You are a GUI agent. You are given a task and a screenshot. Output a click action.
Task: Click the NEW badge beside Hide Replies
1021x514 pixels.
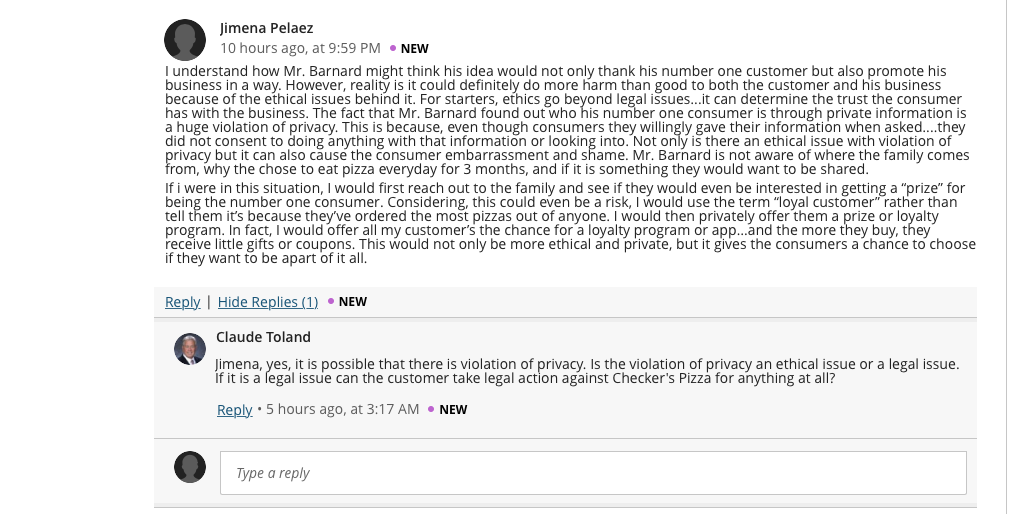pos(352,302)
